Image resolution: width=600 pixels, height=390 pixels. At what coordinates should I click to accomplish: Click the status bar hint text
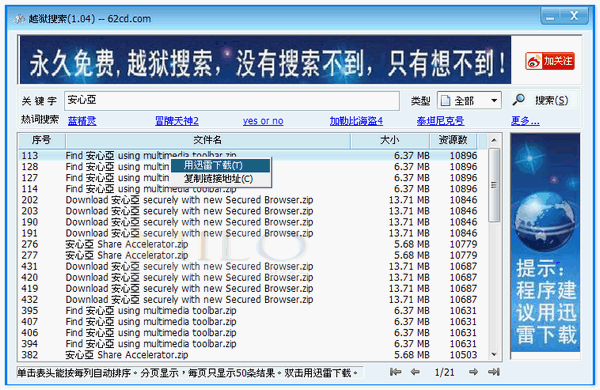coord(188,373)
